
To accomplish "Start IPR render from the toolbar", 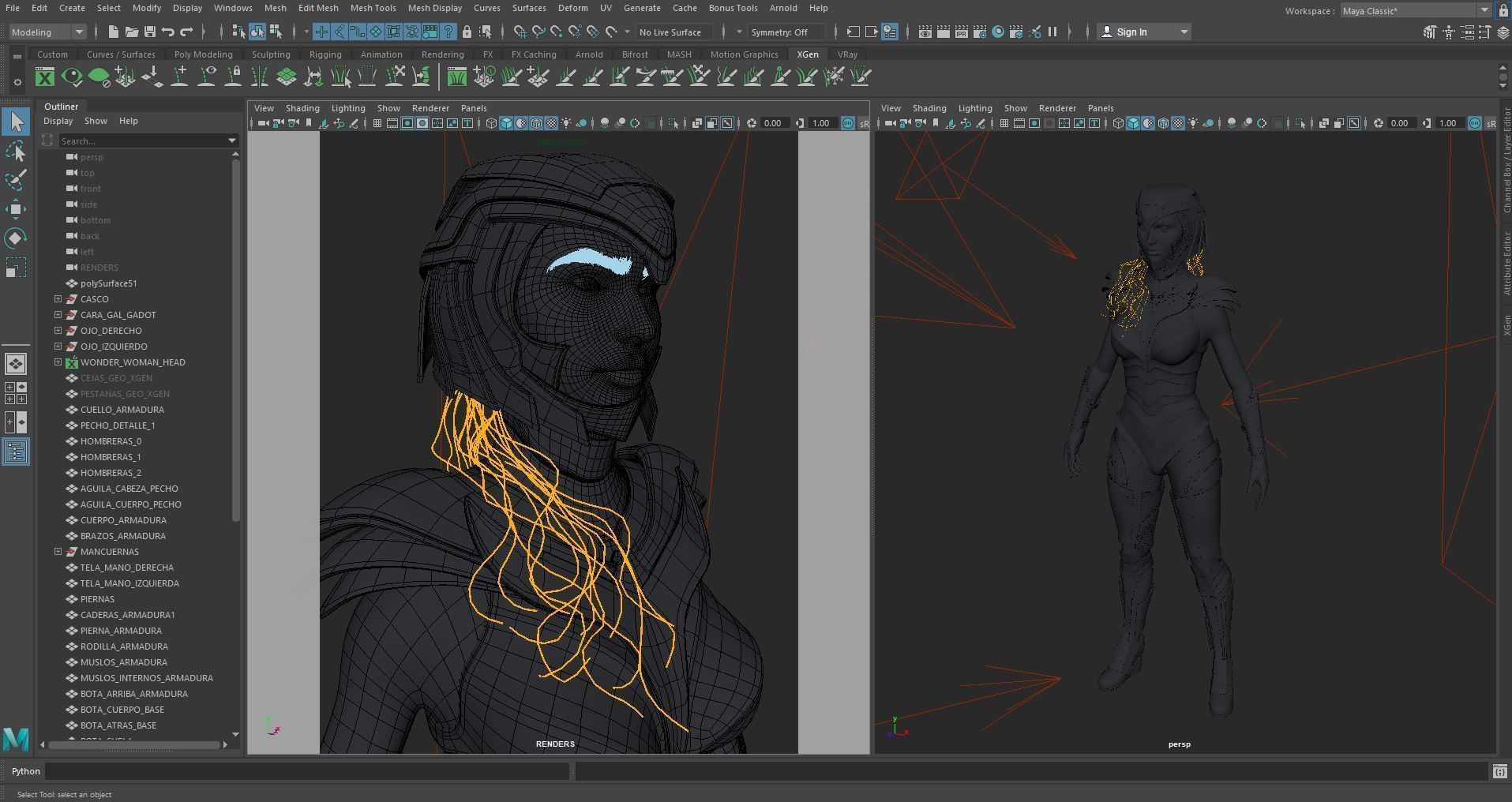I will point(961,32).
